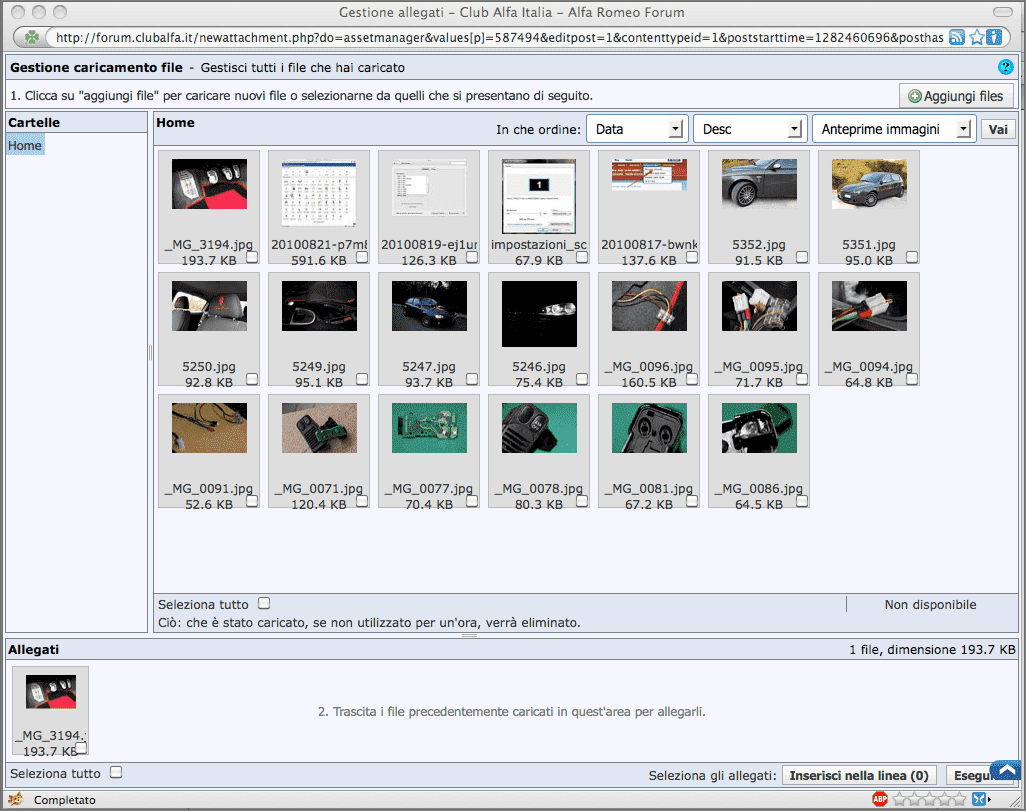Select the Home folder in Cartelle

click(x=25, y=146)
